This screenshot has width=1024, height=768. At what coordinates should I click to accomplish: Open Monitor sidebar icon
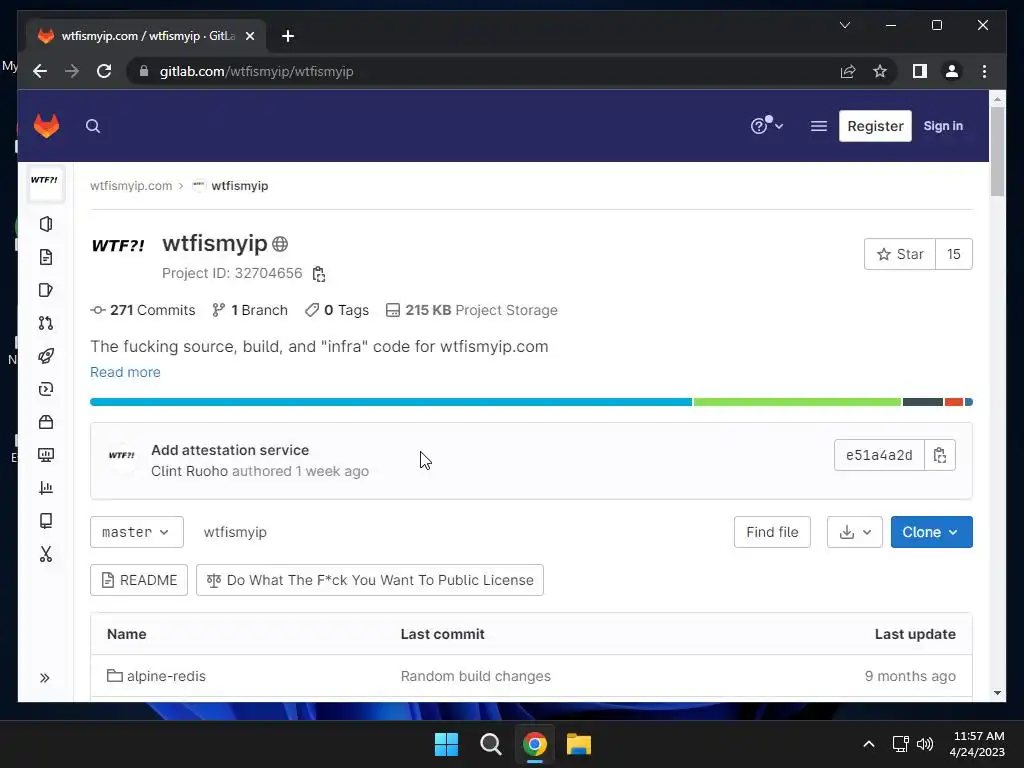[46, 455]
